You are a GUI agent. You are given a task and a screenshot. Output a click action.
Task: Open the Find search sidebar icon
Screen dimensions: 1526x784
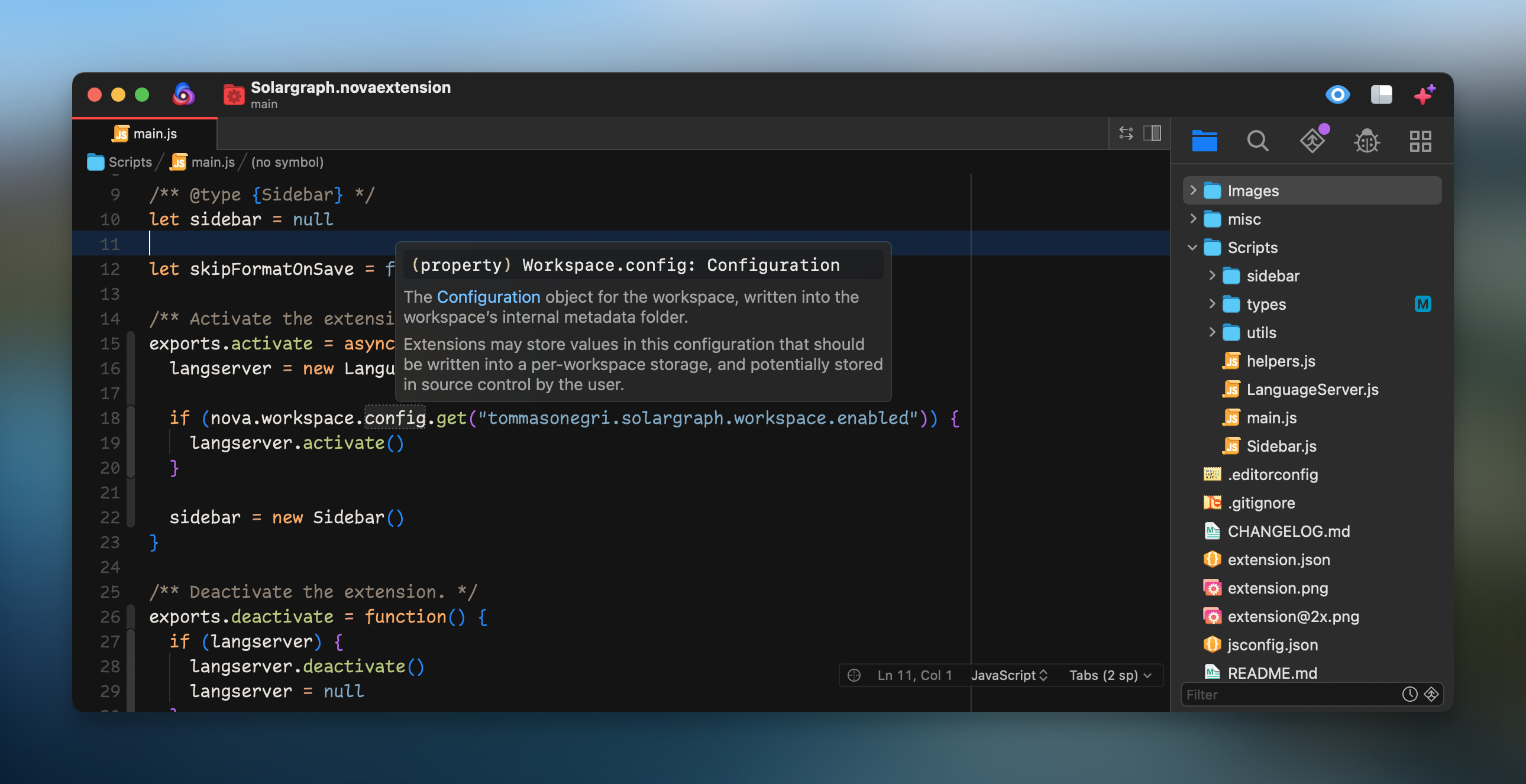(1257, 141)
